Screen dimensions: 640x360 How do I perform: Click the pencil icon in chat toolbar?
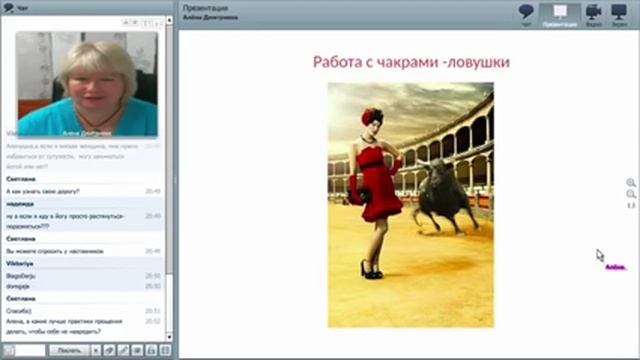[x=123, y=350]
